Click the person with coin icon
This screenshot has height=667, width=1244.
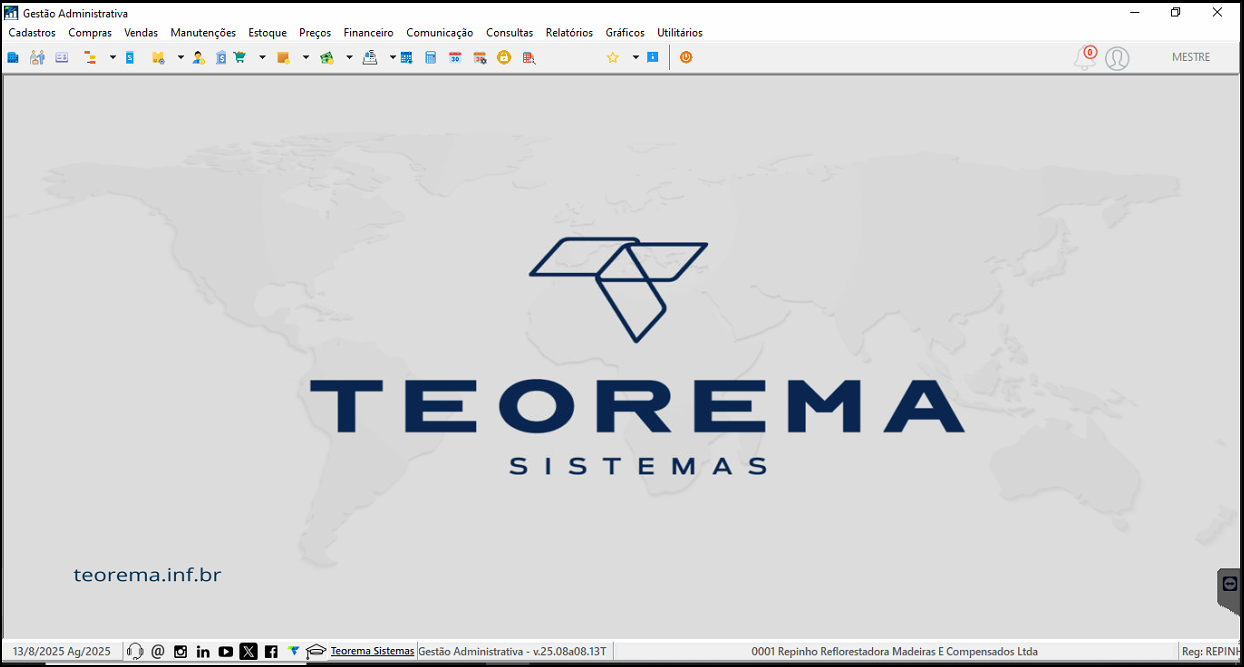(x=199, y=58)
